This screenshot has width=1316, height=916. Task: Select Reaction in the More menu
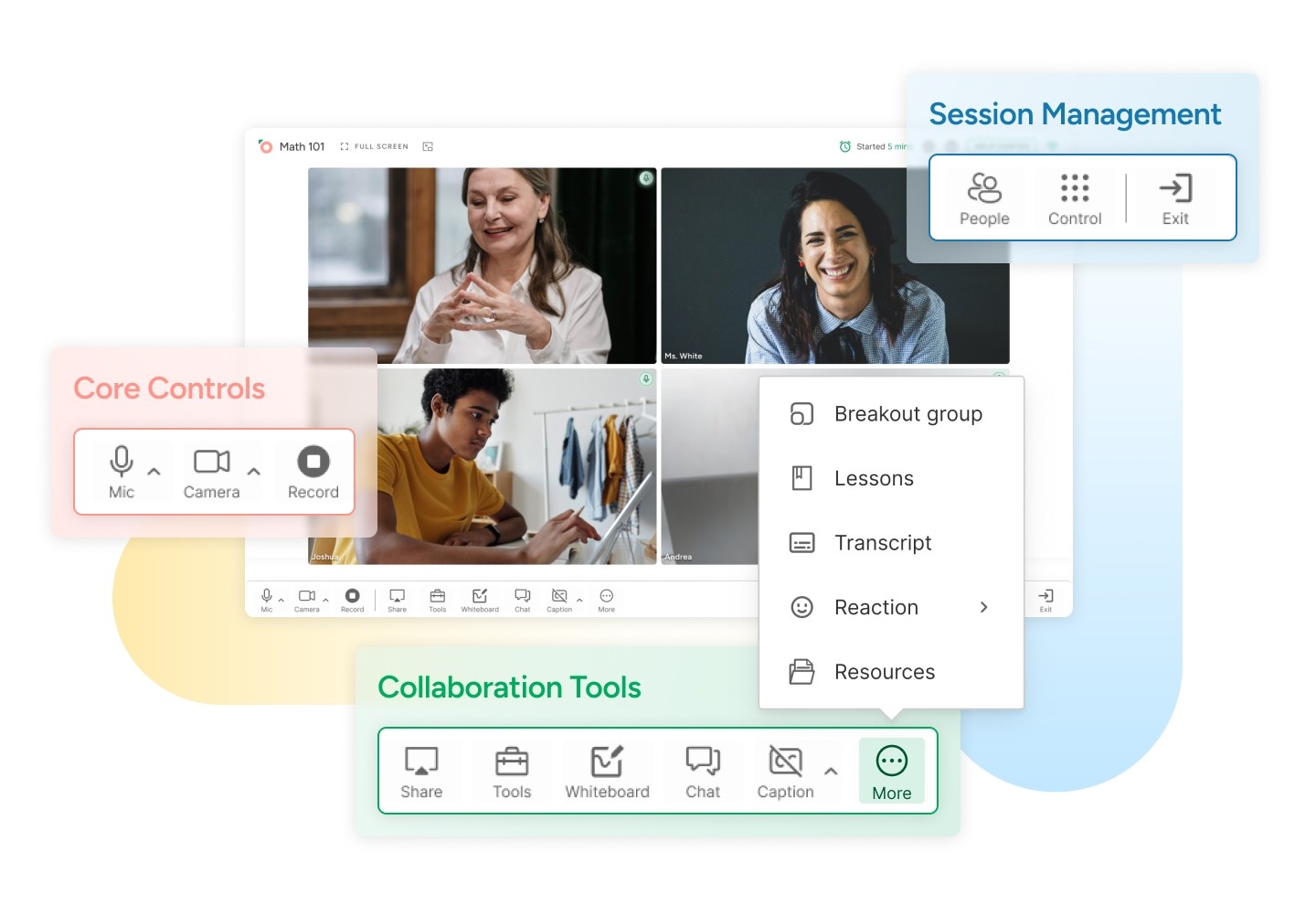coord(891,607)
